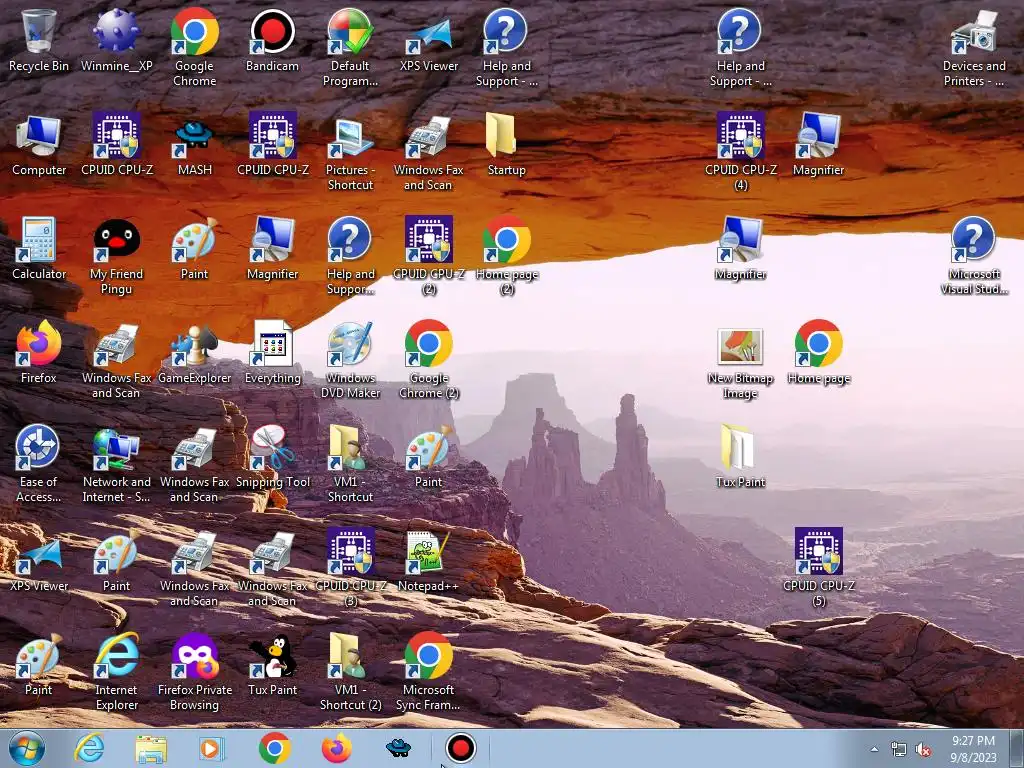Select the MASH desktop shortcut
The height and width of the screenshot is (768, 1024).
[x=195, y=145]
